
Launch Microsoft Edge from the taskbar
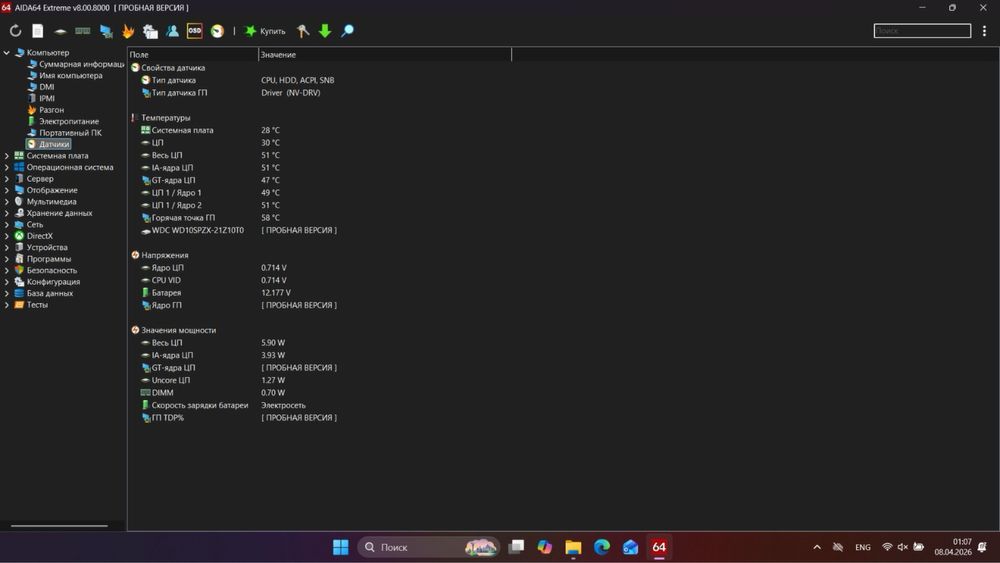[601, 547]
